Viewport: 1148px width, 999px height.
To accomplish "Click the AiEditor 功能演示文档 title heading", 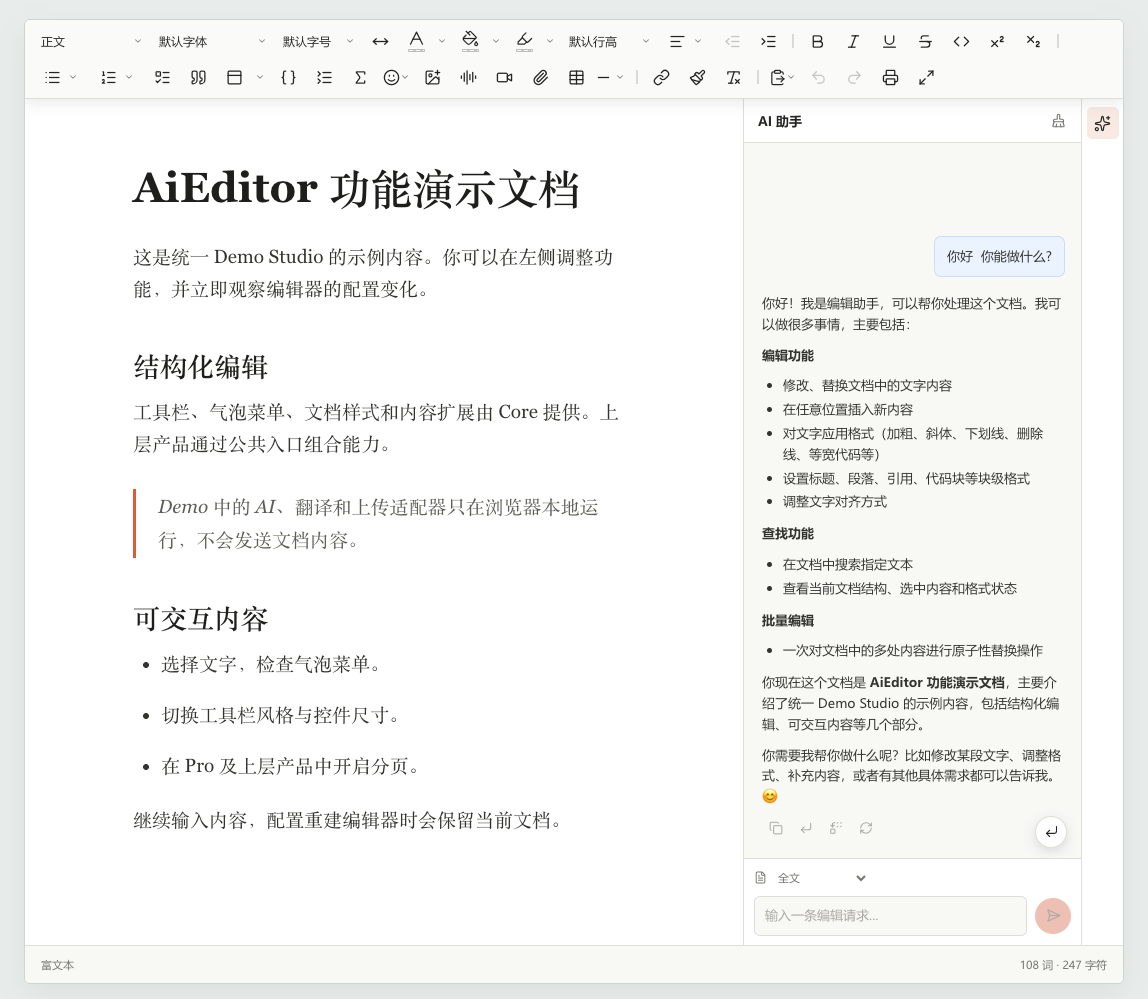I will [357, 189].
